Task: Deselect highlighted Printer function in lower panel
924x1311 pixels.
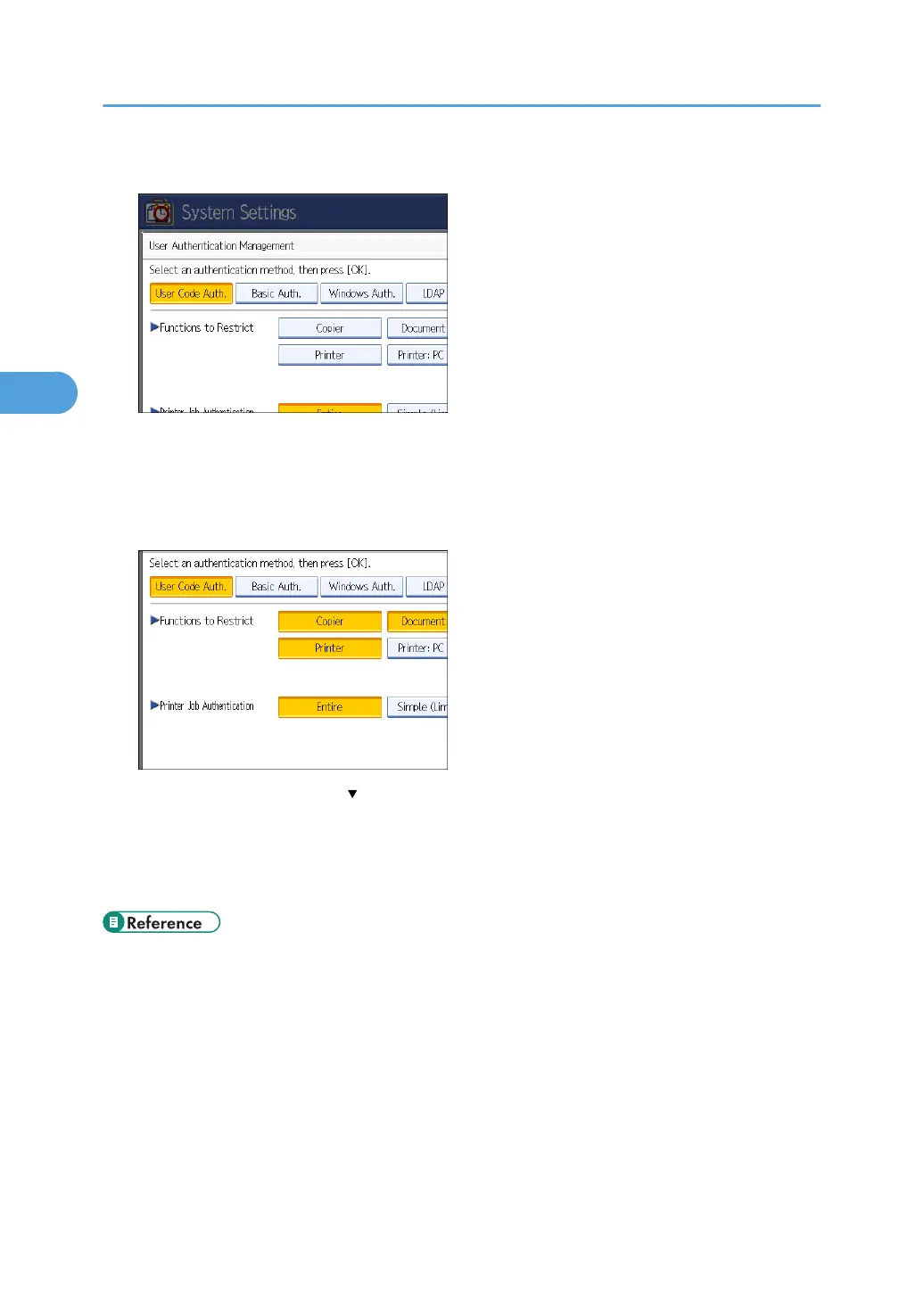Action: (330, 648)
